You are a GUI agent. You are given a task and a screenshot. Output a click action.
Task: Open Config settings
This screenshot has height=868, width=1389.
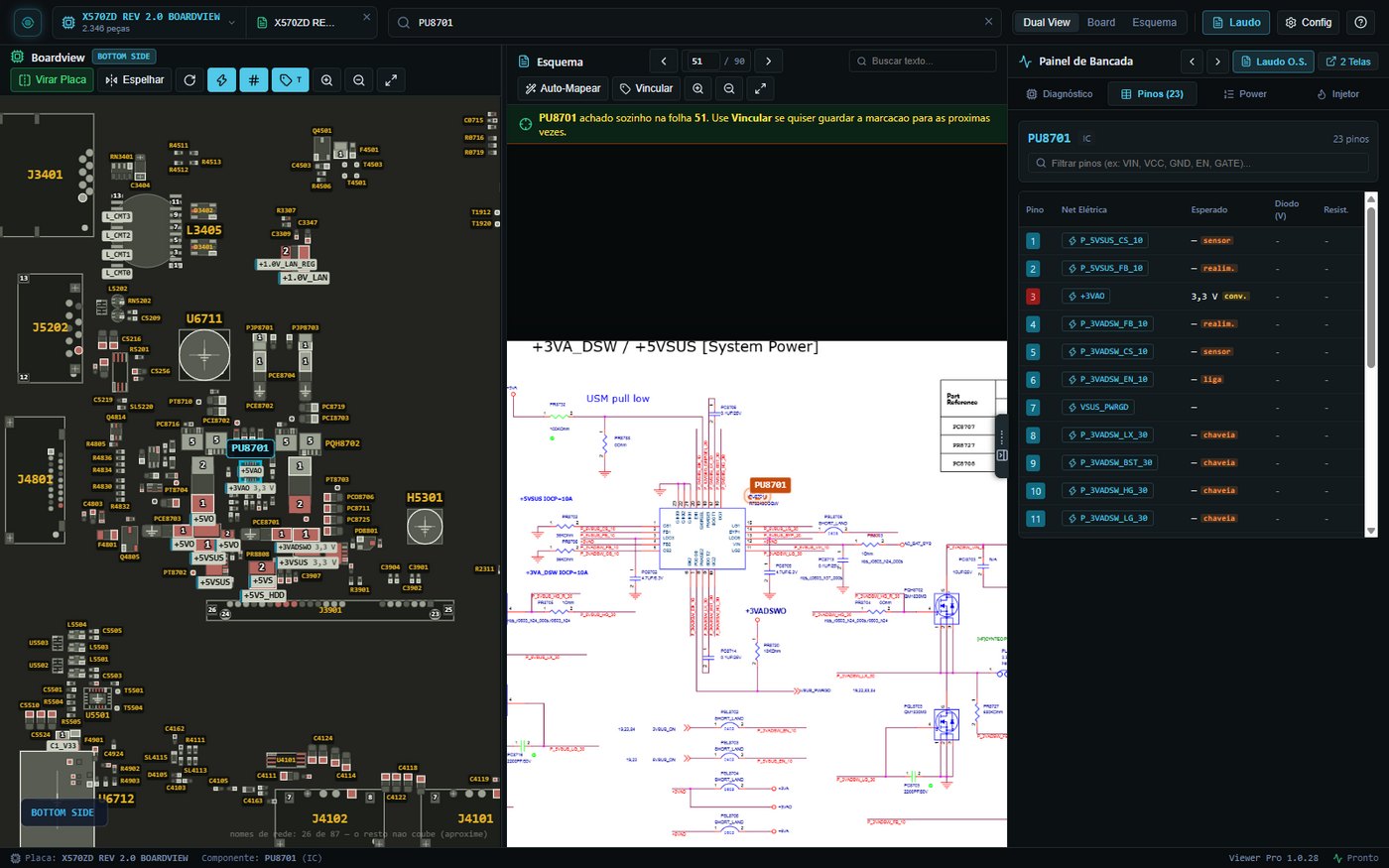coord(1308,22)
